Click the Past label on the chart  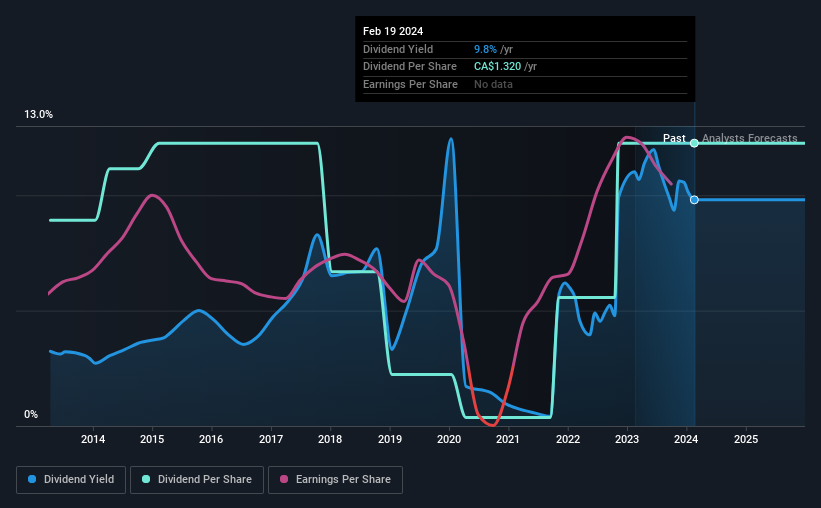674,138
